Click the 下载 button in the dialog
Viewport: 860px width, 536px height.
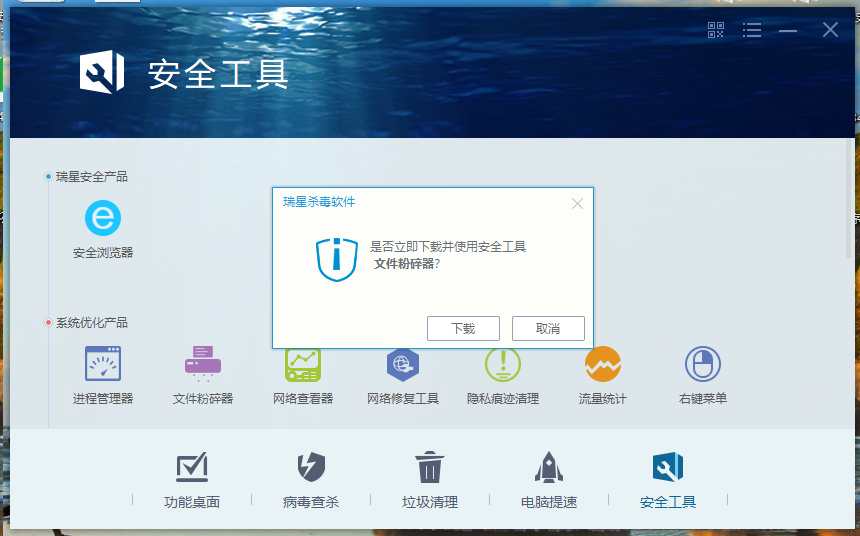click(463, 328)
